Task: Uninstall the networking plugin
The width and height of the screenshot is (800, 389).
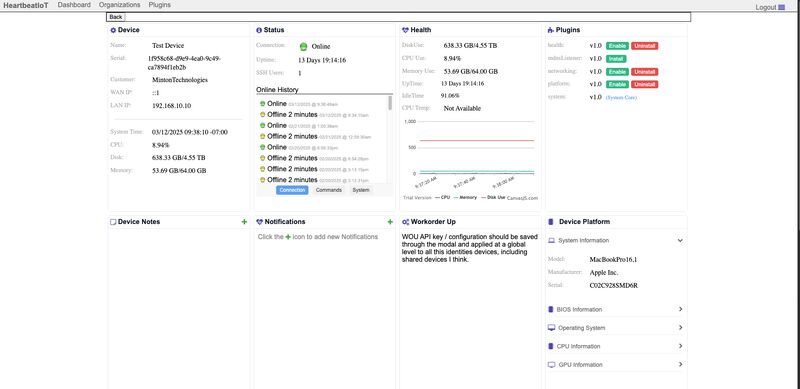Action: pyautogui.click(x=644, y=71)
